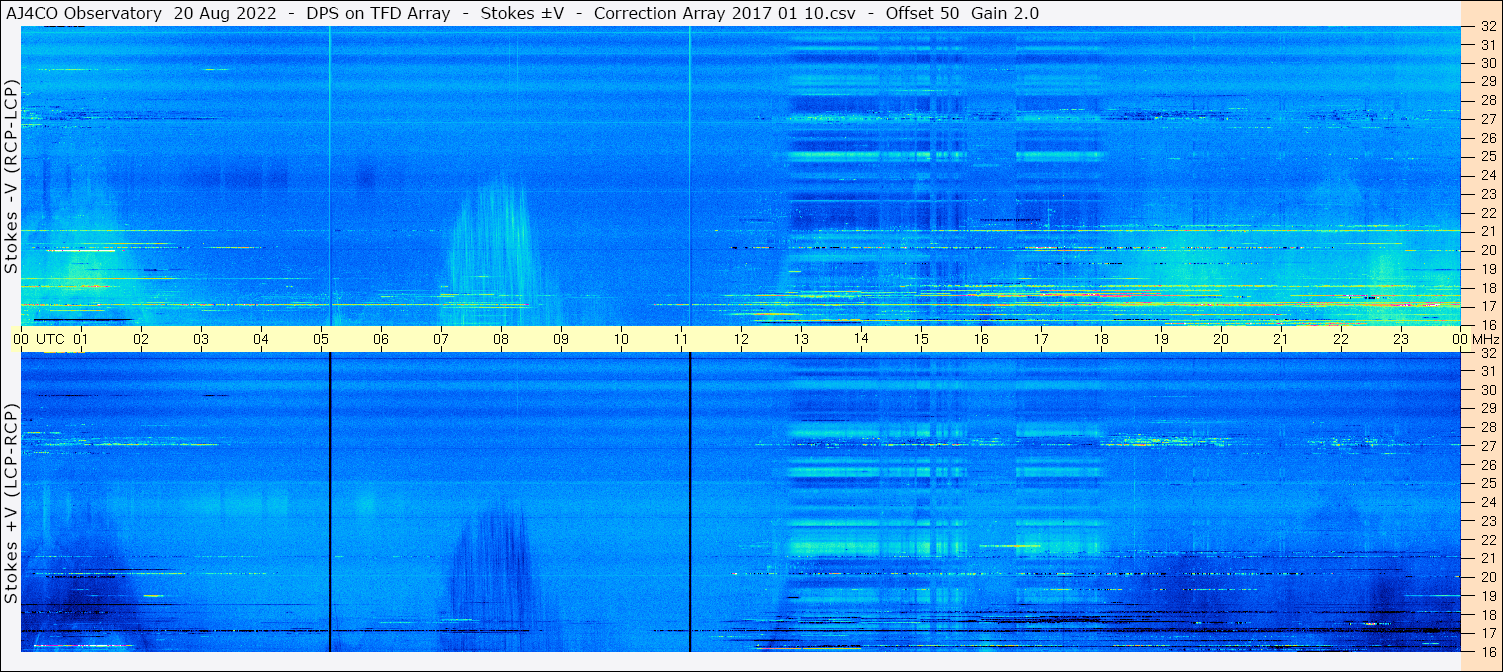Select the 21 MHz label of the Stokes +V panel
1503x672 pixels.
pos(1488,558)
